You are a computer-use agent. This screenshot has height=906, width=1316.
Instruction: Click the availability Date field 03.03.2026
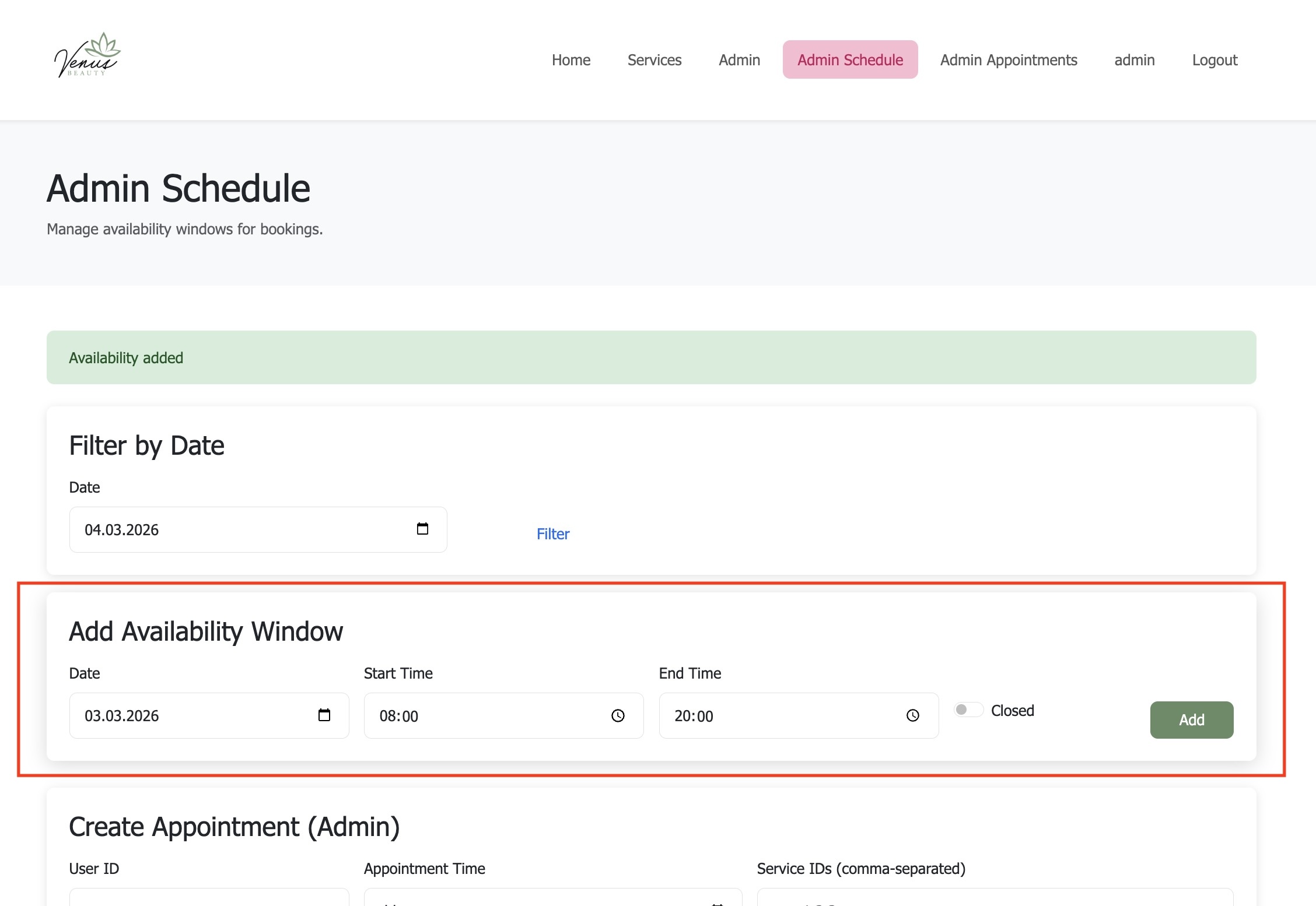coord(192,715)
